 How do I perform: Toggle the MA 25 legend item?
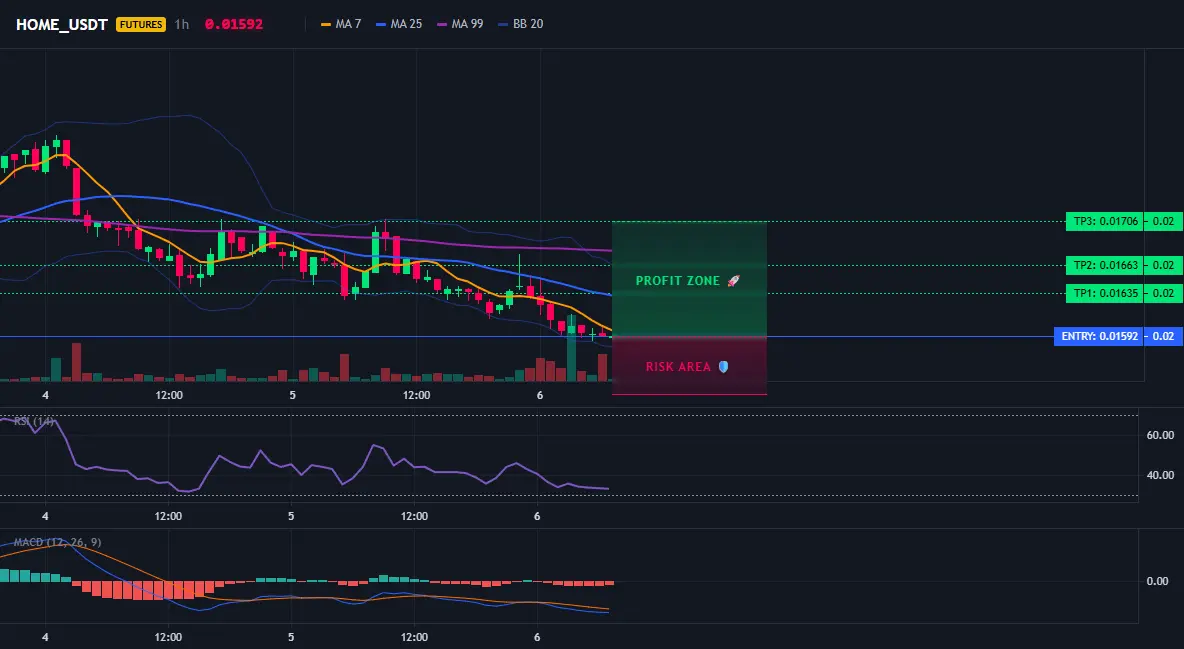coord(399,24)
